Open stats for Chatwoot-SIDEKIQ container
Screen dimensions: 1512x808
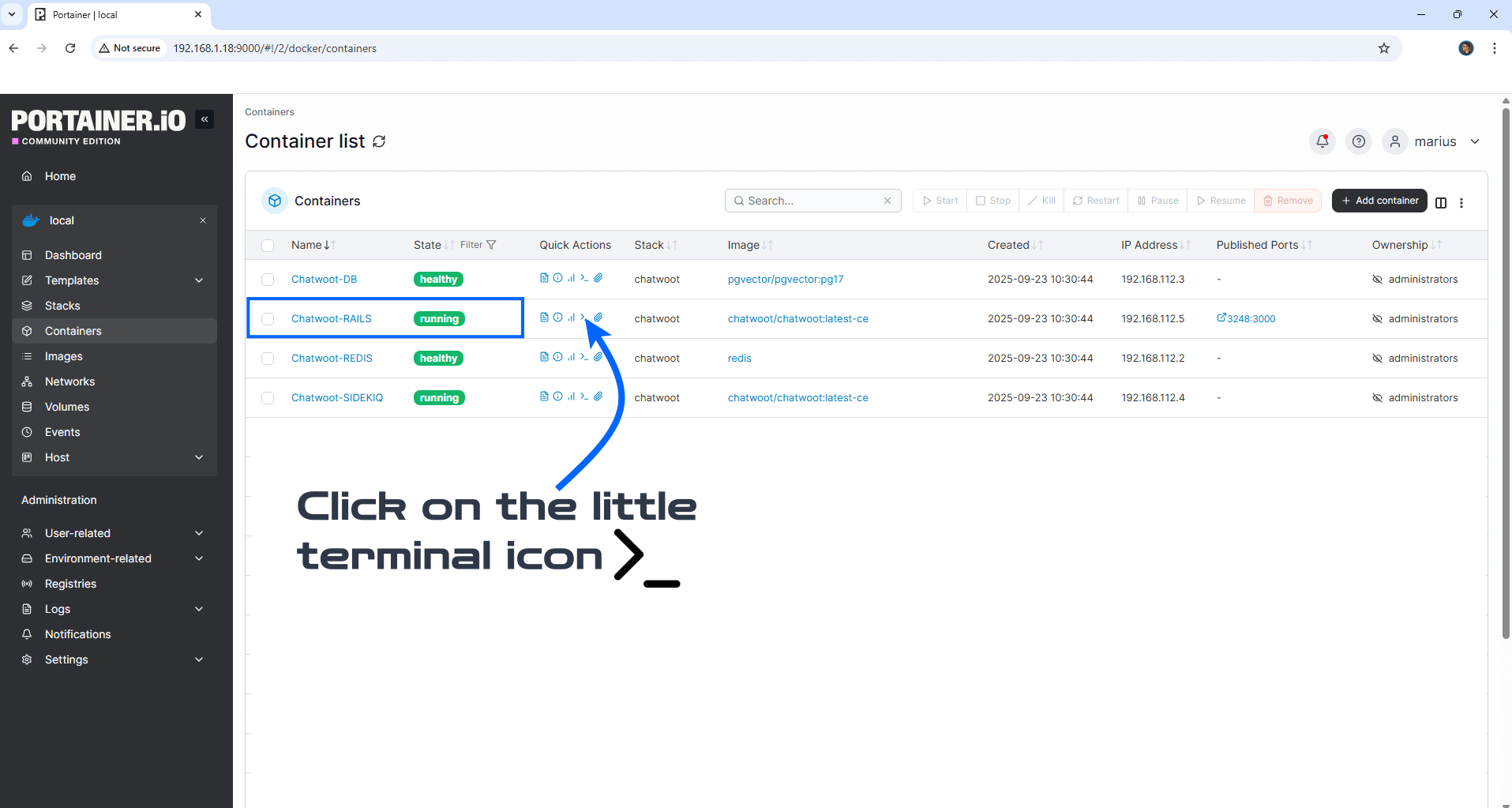(x=571, y=396)
